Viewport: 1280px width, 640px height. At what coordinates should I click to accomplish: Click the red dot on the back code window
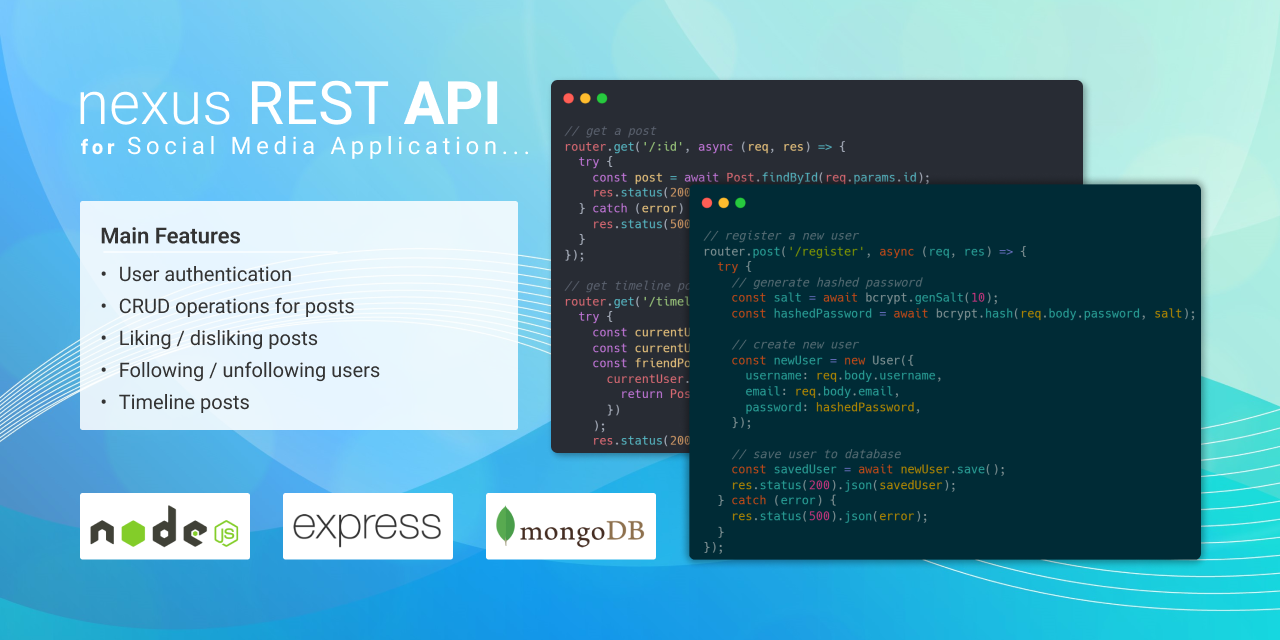[x=569, y=98]
